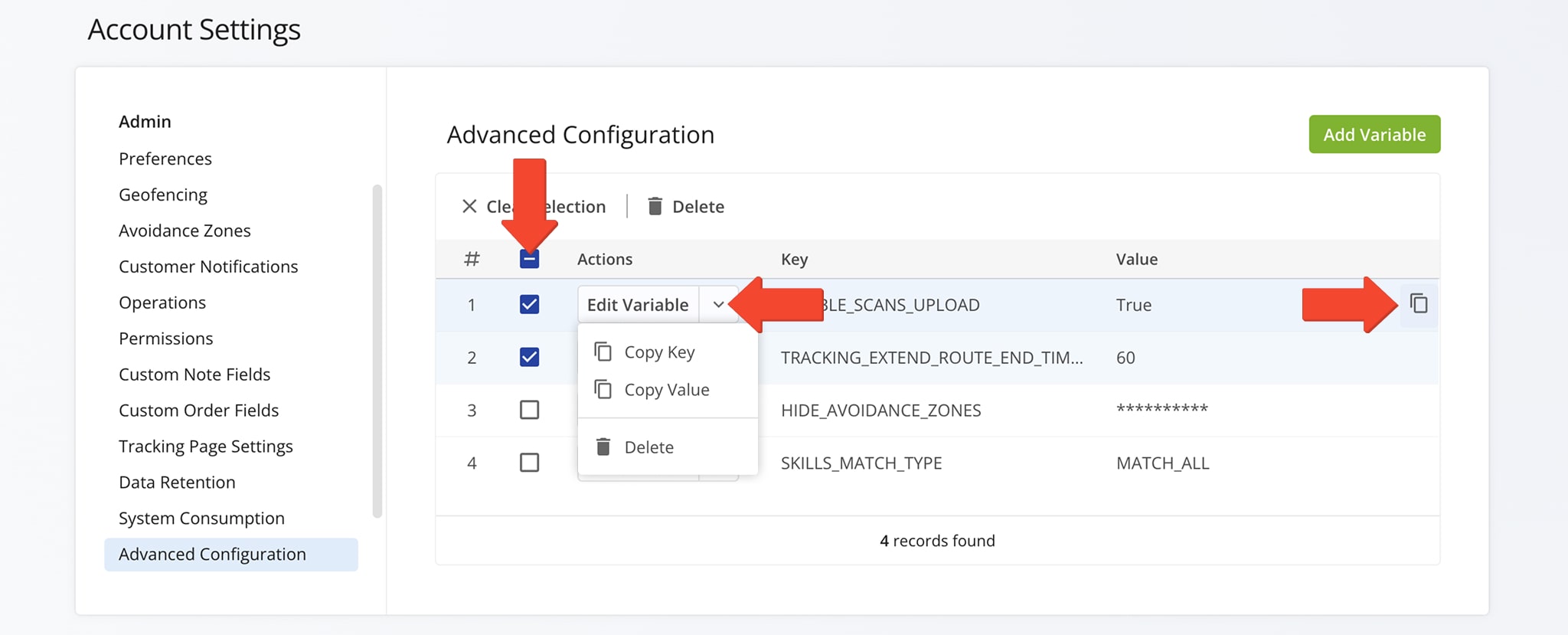
Task: Click the # column header
Action: 472,259
